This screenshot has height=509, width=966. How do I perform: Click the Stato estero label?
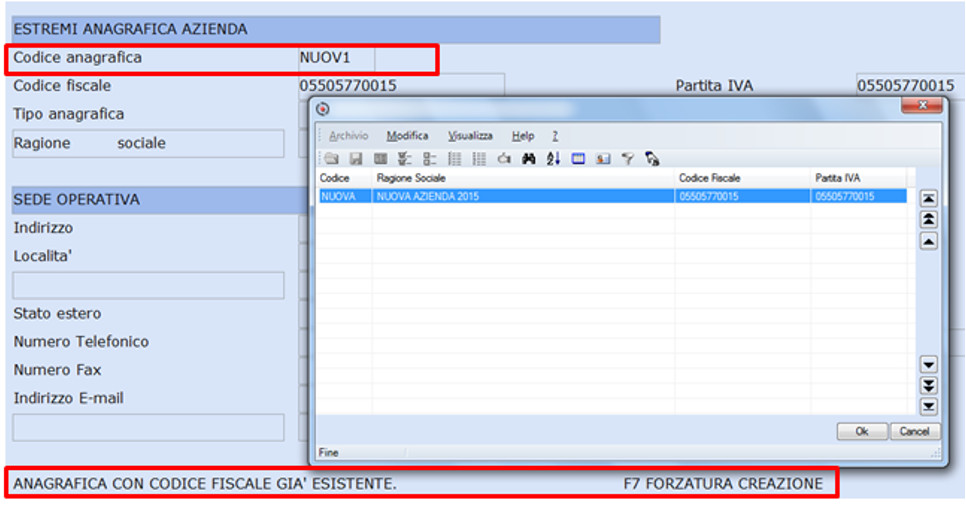tap(57, 313)
